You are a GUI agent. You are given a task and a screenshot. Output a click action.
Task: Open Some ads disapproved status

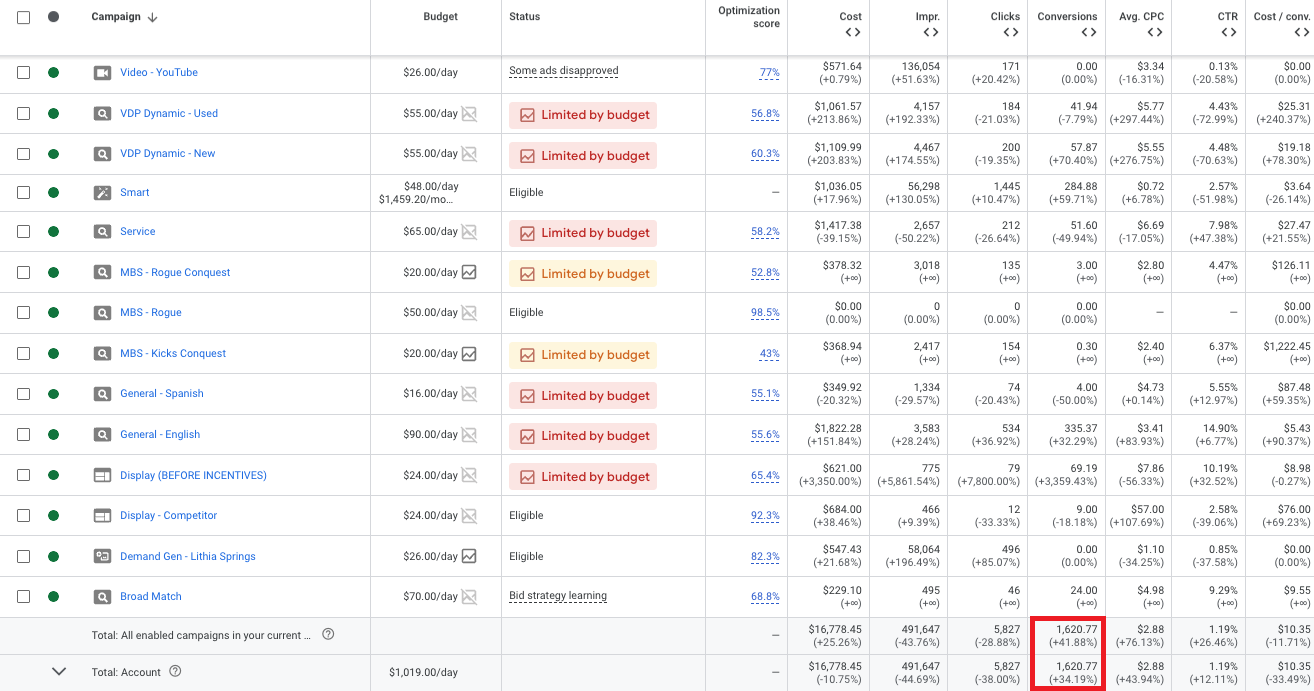(564, 71)
